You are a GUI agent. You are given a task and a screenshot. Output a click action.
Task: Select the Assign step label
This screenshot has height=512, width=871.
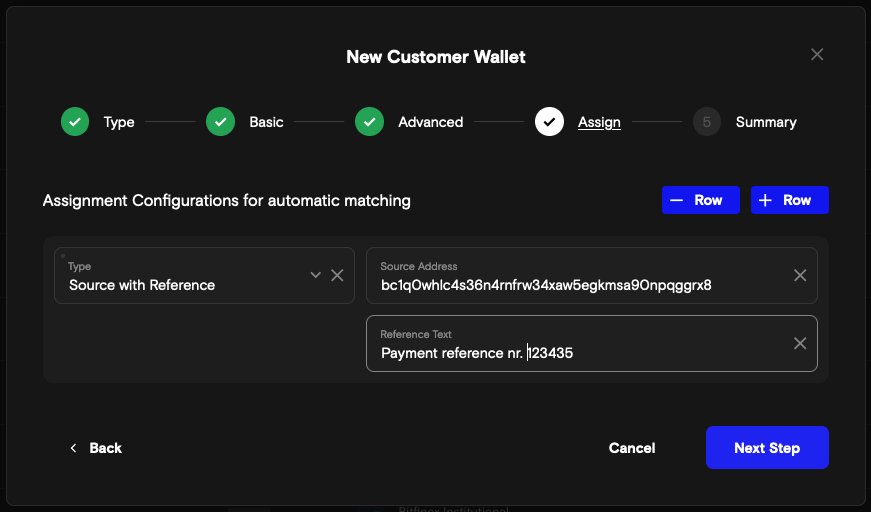(x=599, y=122)
